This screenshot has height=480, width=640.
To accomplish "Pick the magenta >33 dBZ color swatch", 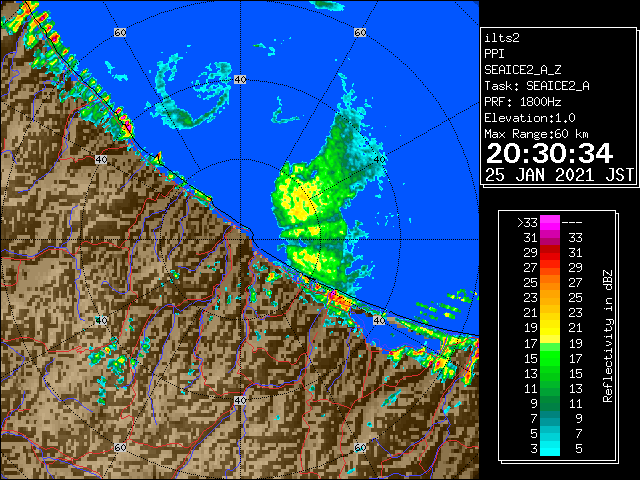I will coord(550,222).
